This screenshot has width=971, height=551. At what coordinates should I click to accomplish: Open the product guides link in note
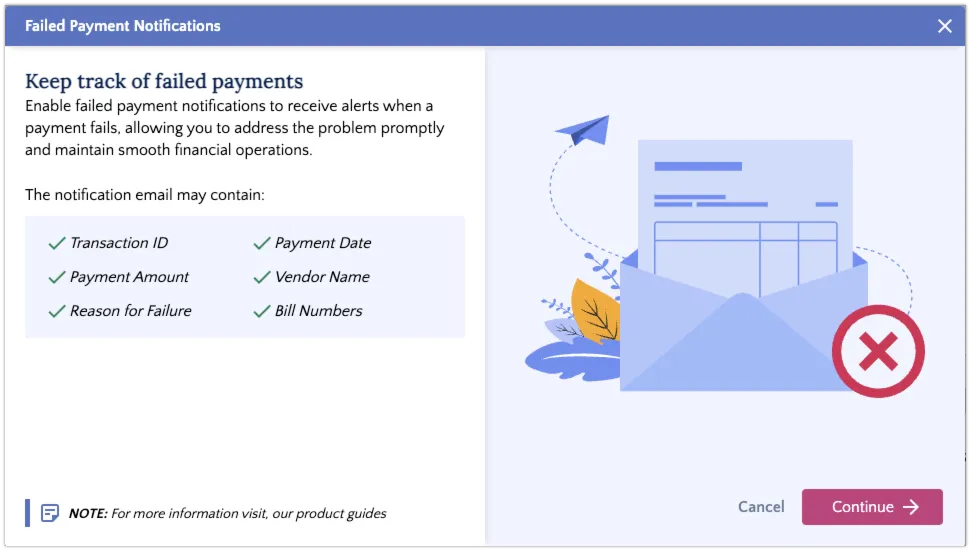[x=341, y=514]
